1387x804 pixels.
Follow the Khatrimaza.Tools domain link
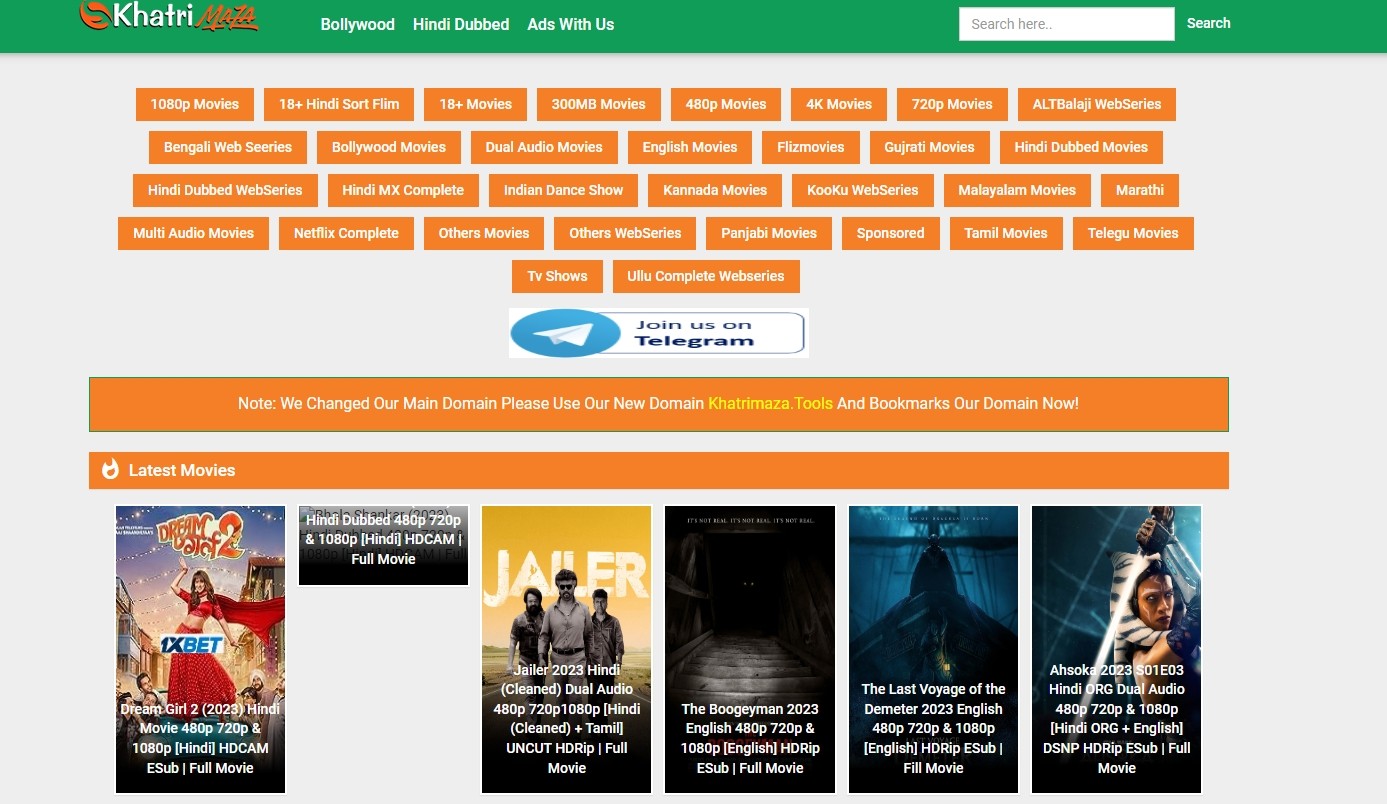pos(770,404)
